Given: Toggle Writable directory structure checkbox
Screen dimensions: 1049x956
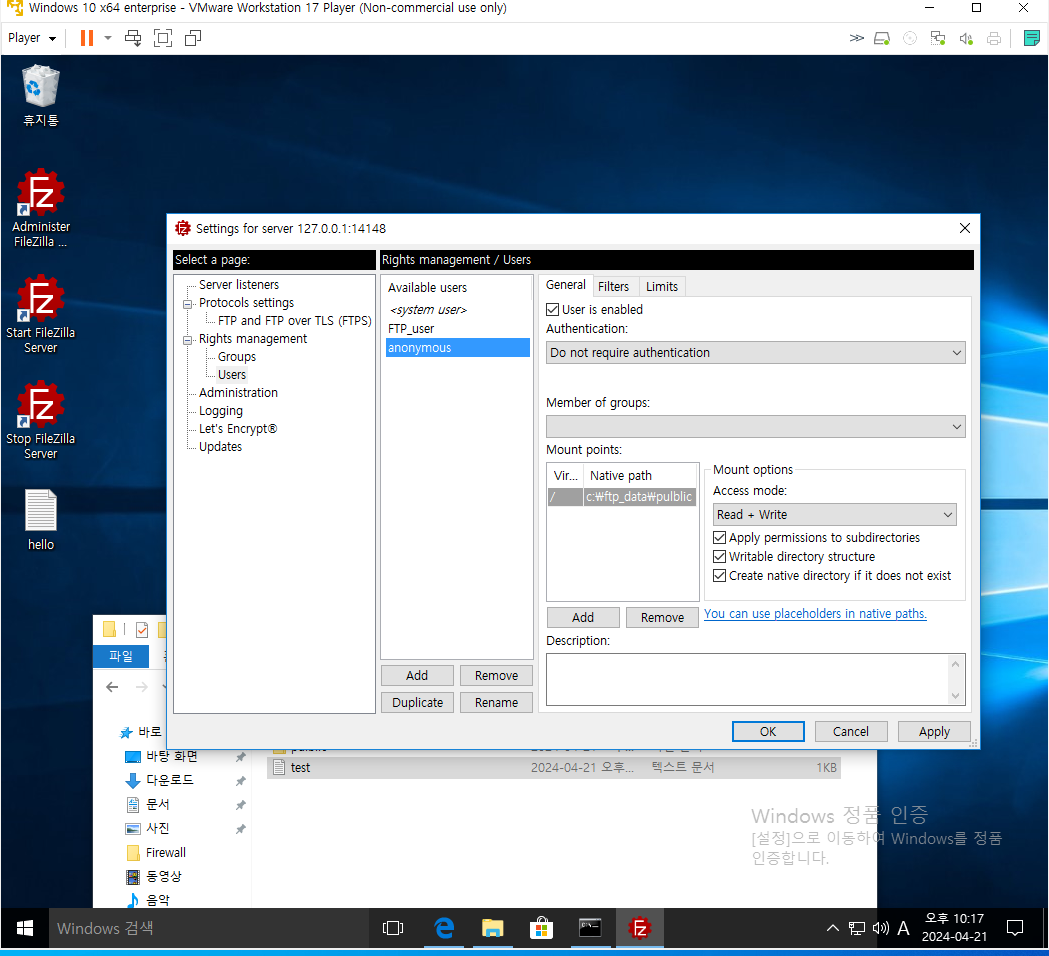Looking at the screenshot, I should (720, 557).
